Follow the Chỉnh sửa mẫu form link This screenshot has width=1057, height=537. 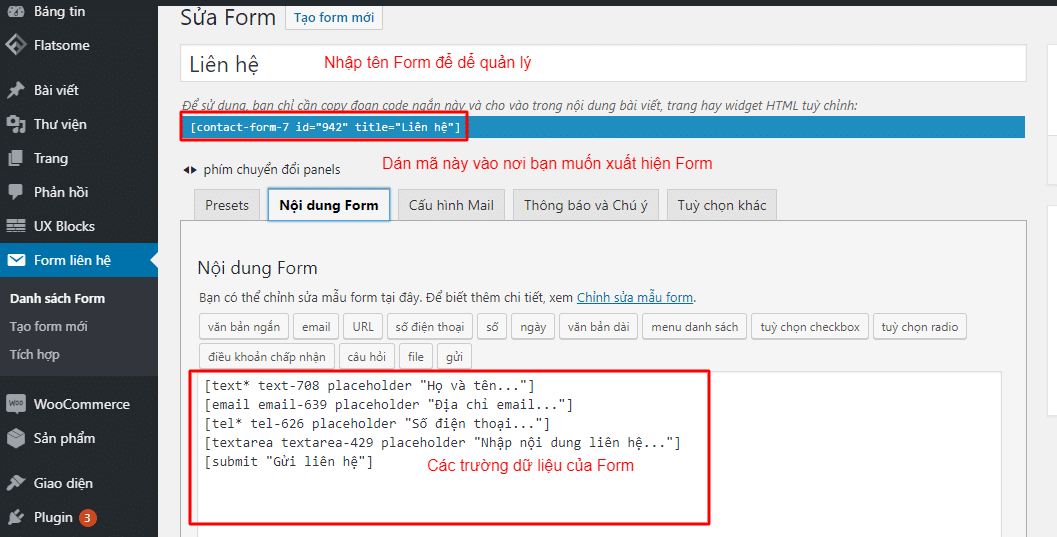634,297
